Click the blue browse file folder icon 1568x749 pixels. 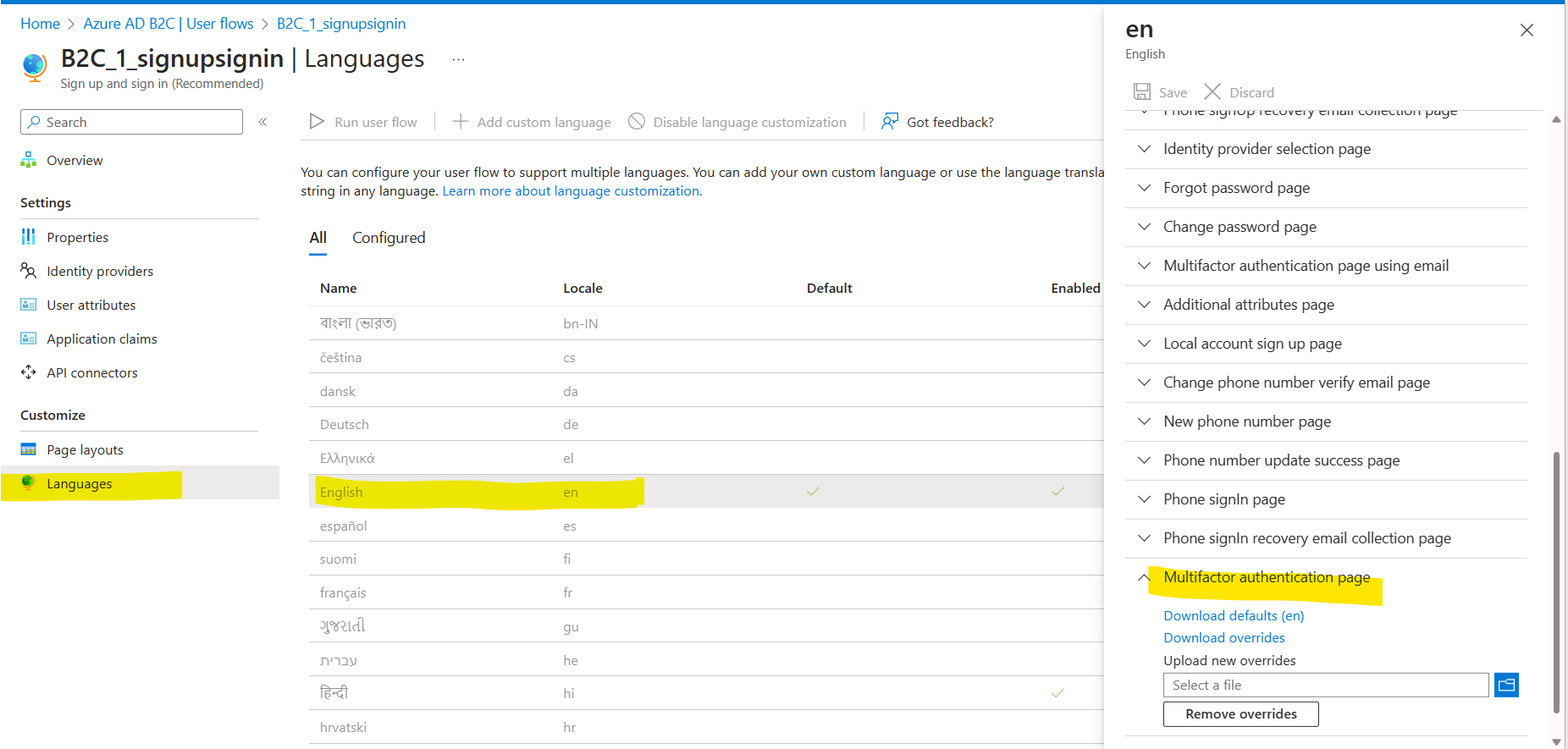(1507, 685)
